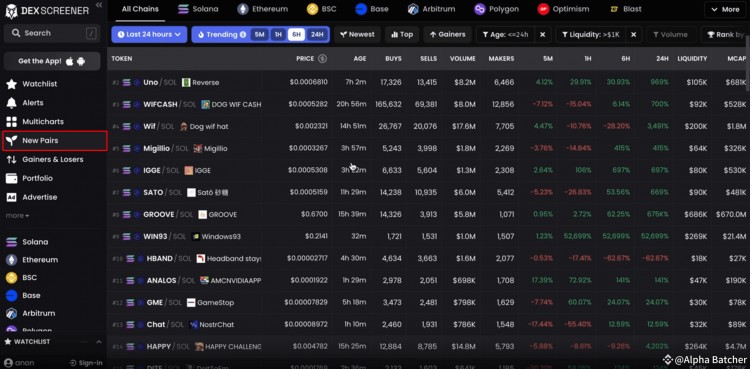
Task: Select the 5M trending interval
Action: 259,34
